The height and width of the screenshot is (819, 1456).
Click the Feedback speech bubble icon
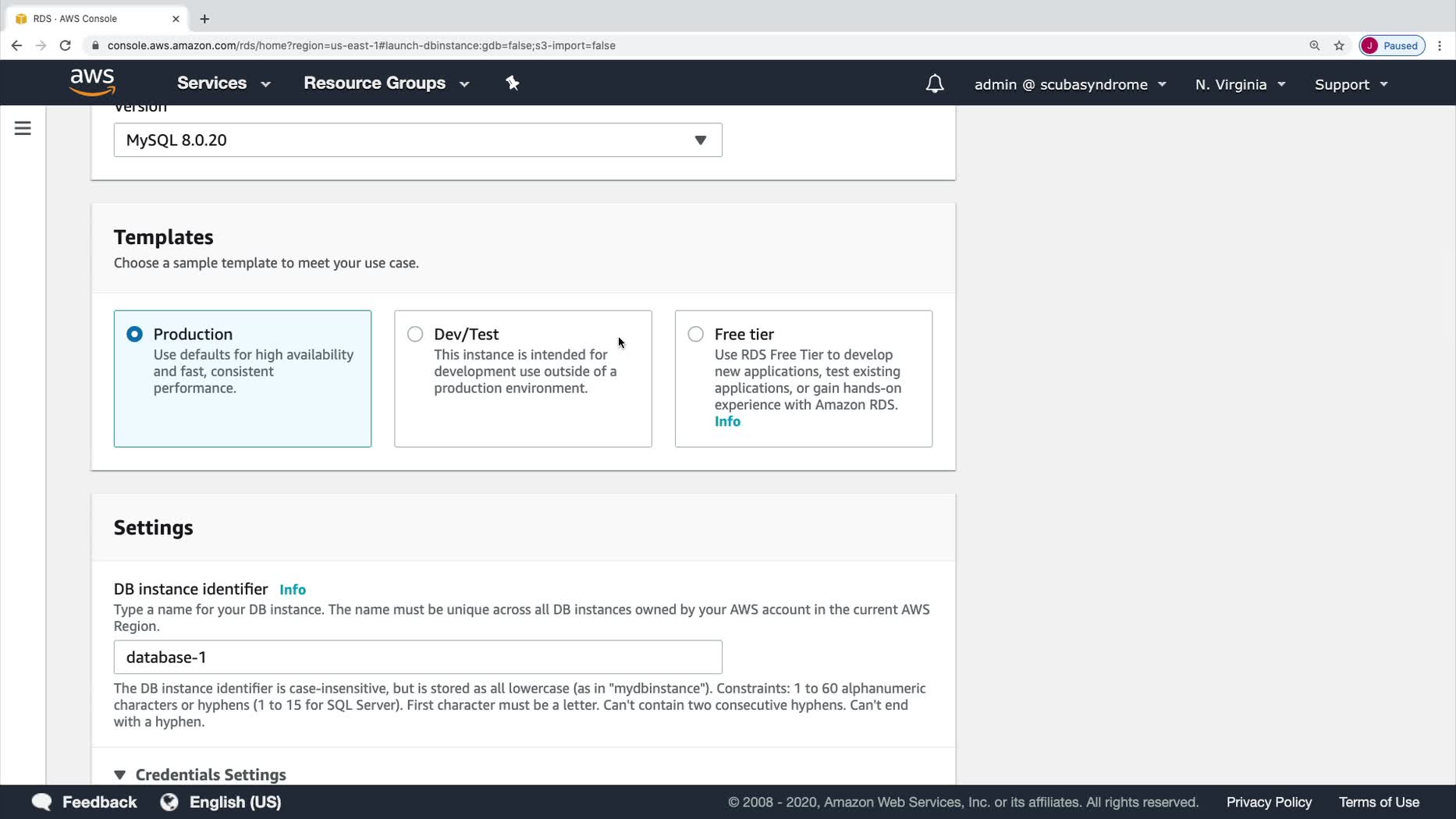click(41, 802)
